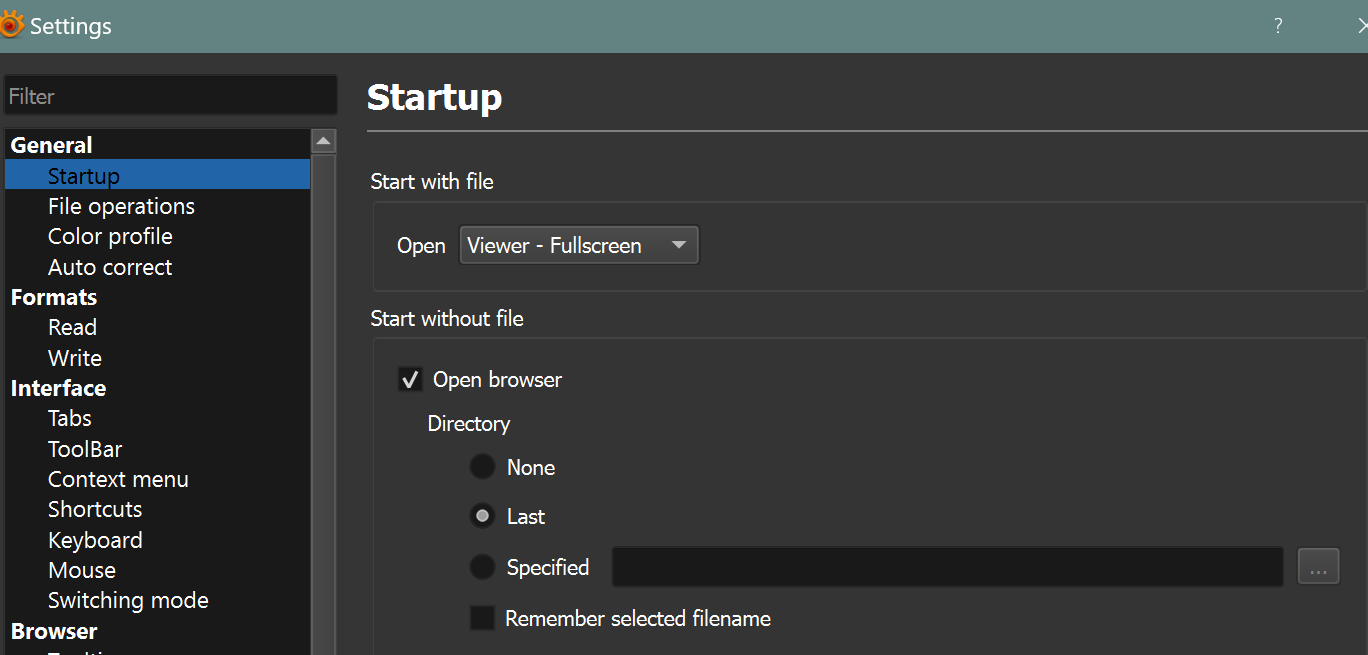Image resolution: width=1368 pixels, height=655 pixels.
Task: Select the Formats category heading
Action: [54, 297]
